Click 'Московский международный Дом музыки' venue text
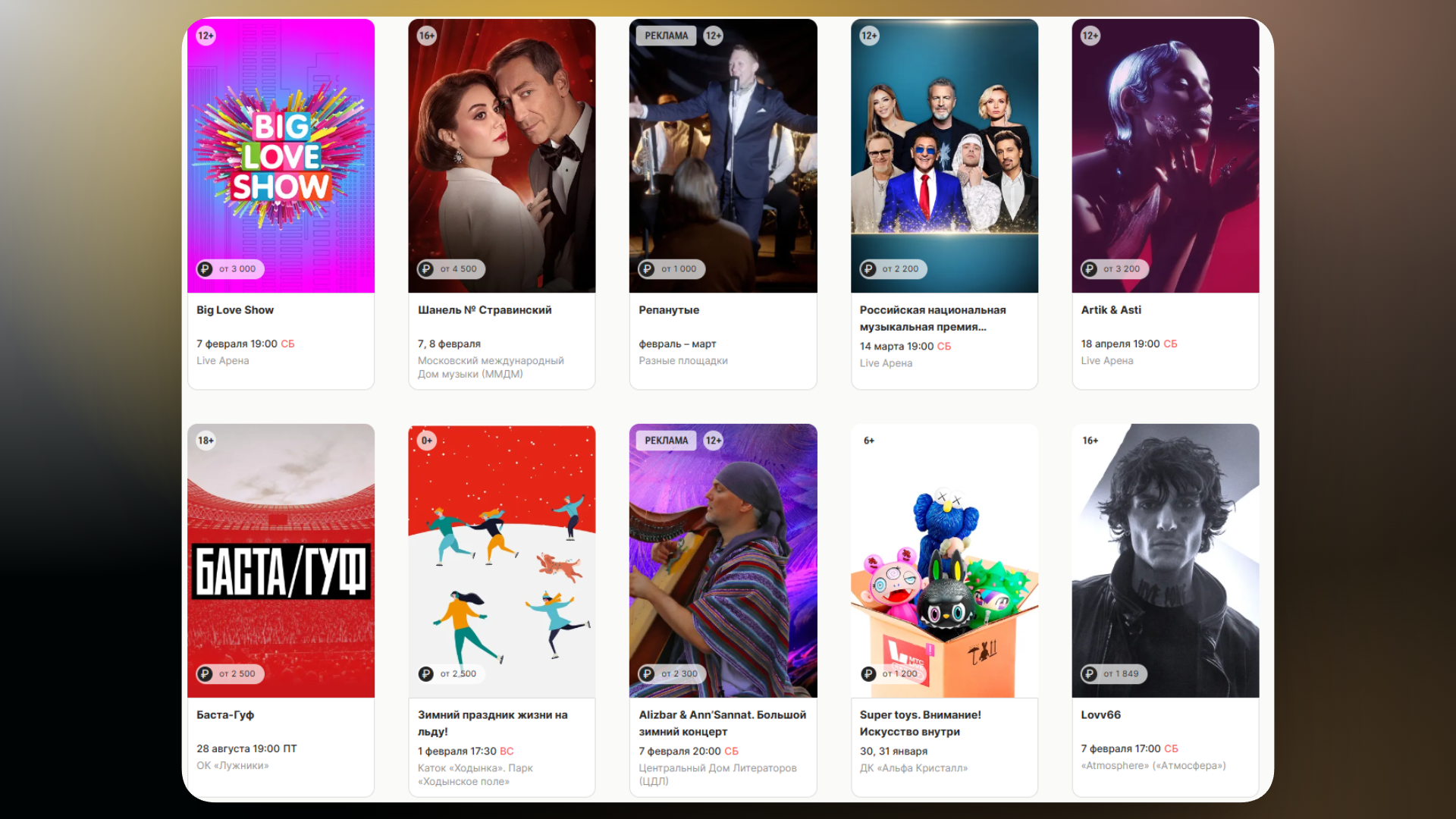This screenshot has height=819, width=1456. click(x=491, y=368)
